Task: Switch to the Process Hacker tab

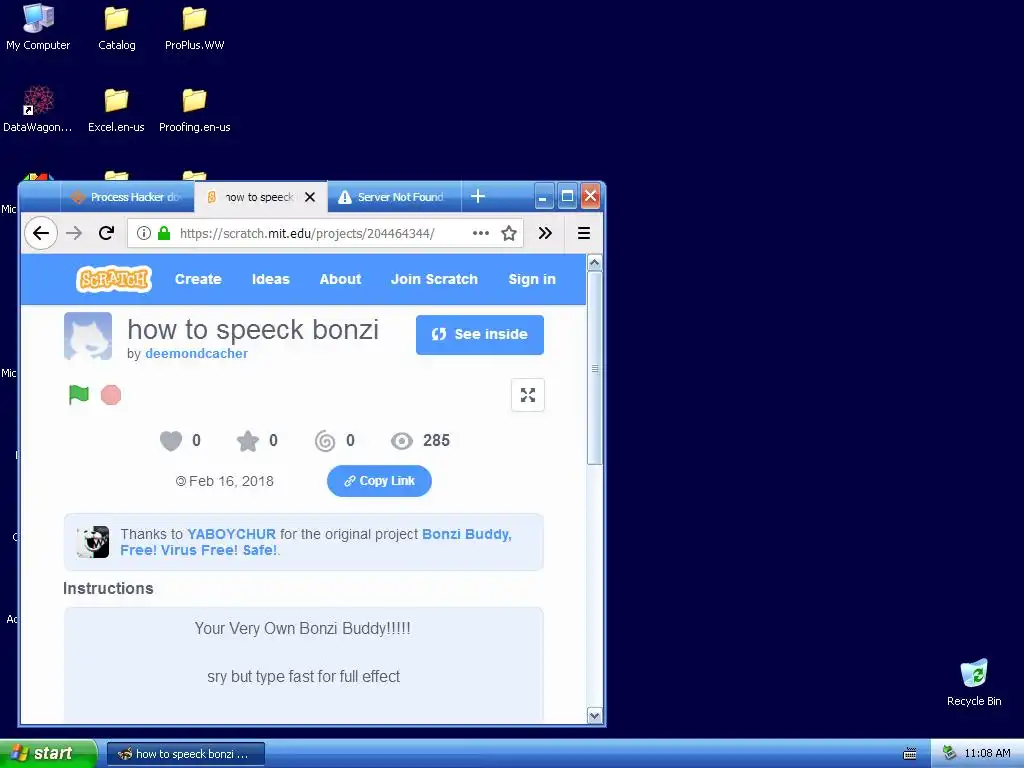Action: 127,197
